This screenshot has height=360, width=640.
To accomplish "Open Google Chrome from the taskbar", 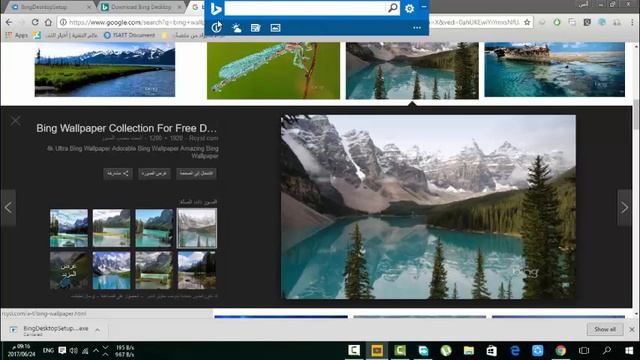I will 560,351.
